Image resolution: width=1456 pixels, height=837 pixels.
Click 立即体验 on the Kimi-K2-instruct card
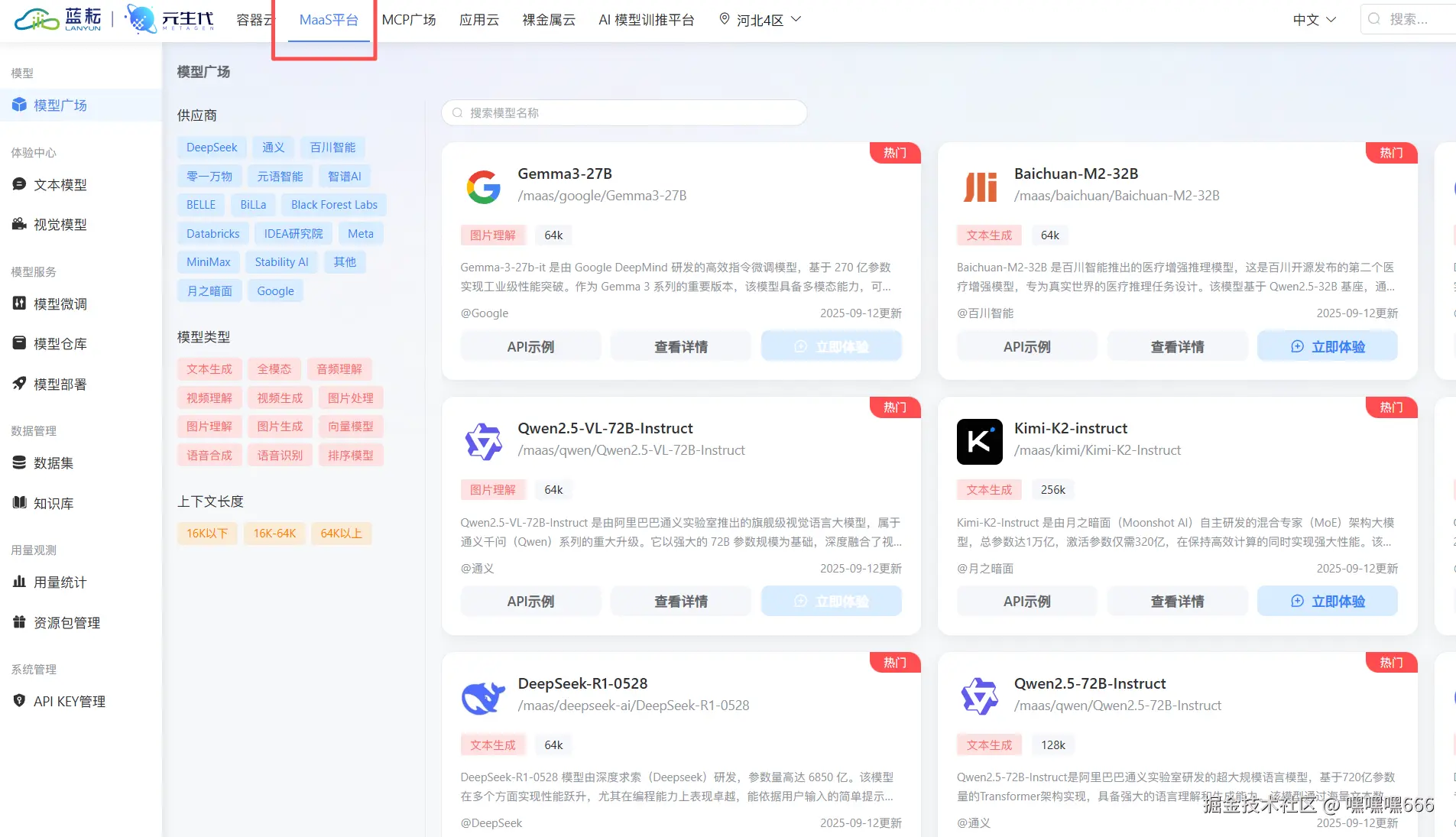(1328, 601)
